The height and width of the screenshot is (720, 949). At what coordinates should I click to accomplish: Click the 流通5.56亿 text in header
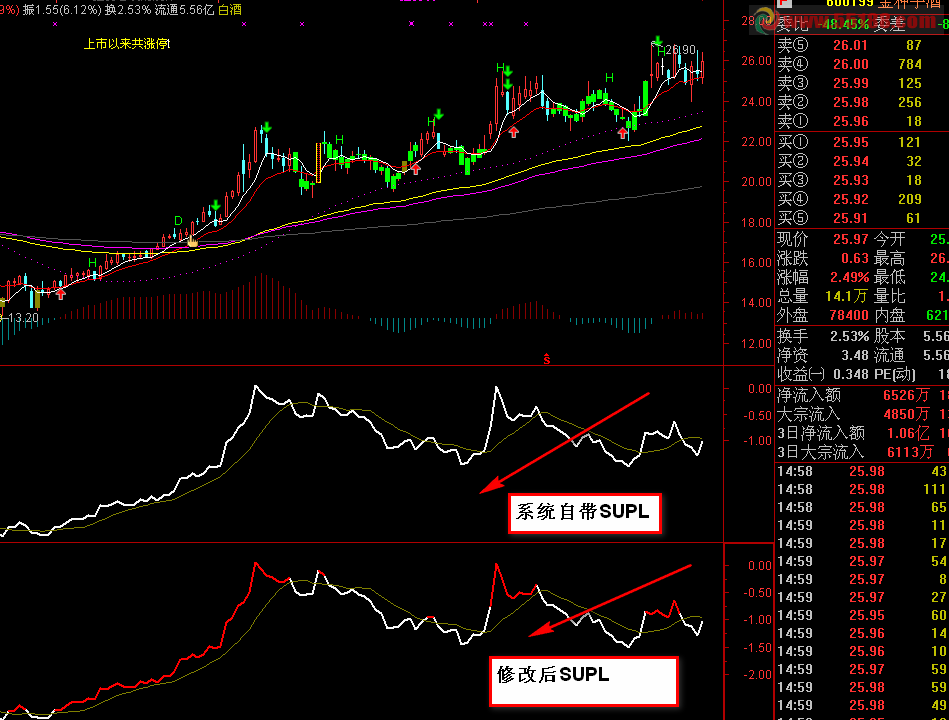tap(185, 10)
